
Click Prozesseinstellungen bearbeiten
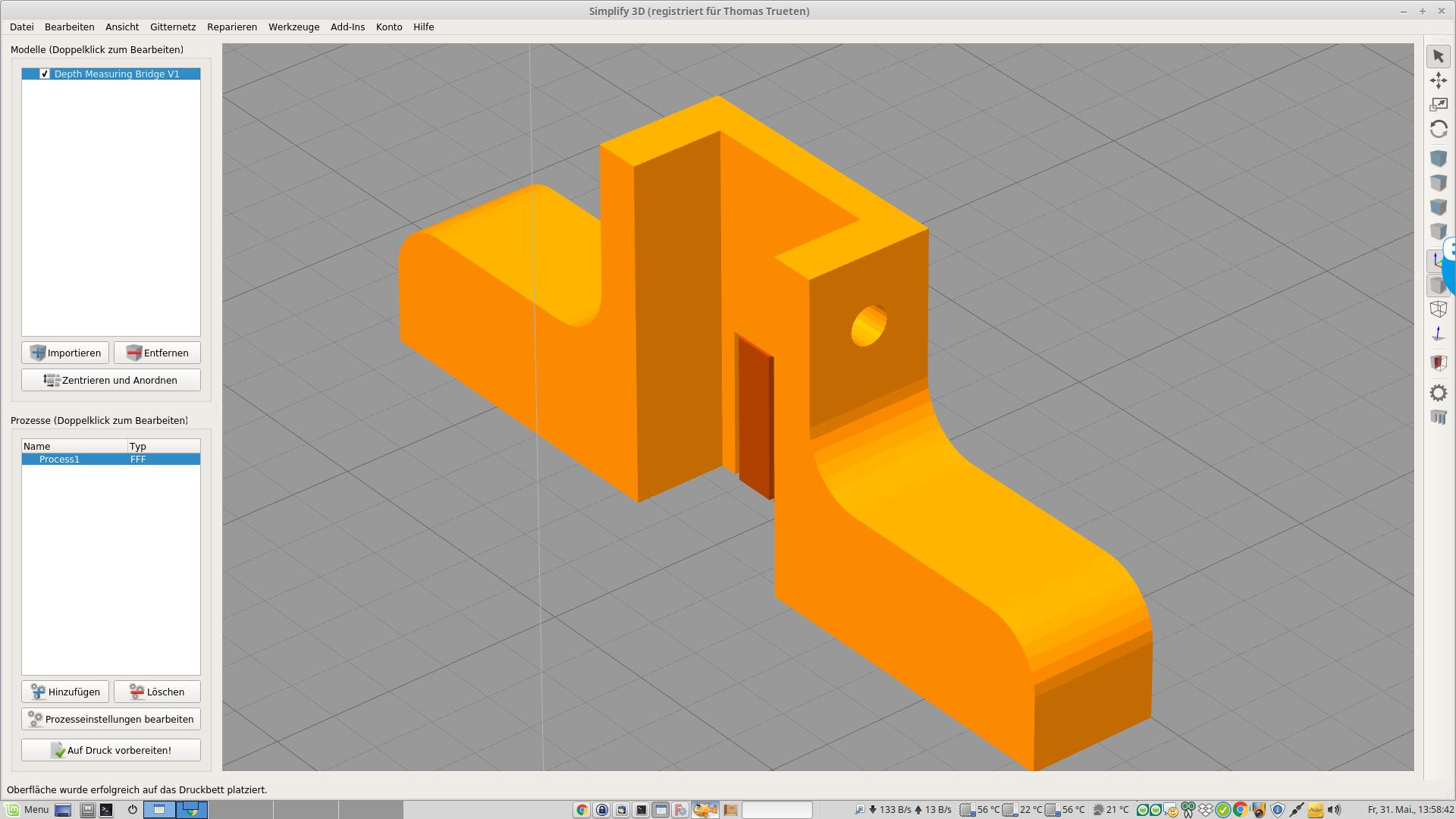click(111, 719)
